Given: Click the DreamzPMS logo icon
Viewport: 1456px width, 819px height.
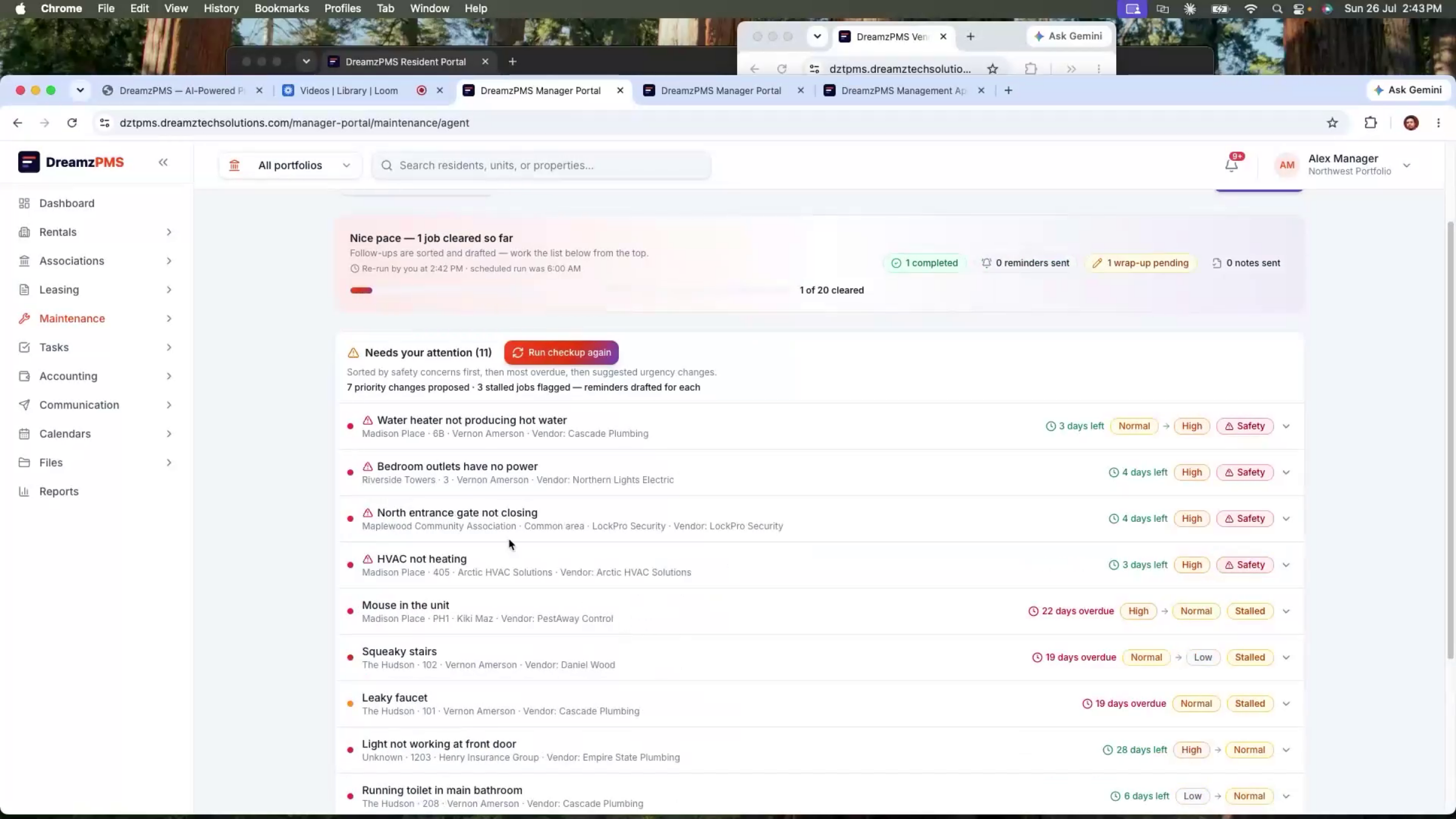Looking at the screenshot, I should coord(29,162).
